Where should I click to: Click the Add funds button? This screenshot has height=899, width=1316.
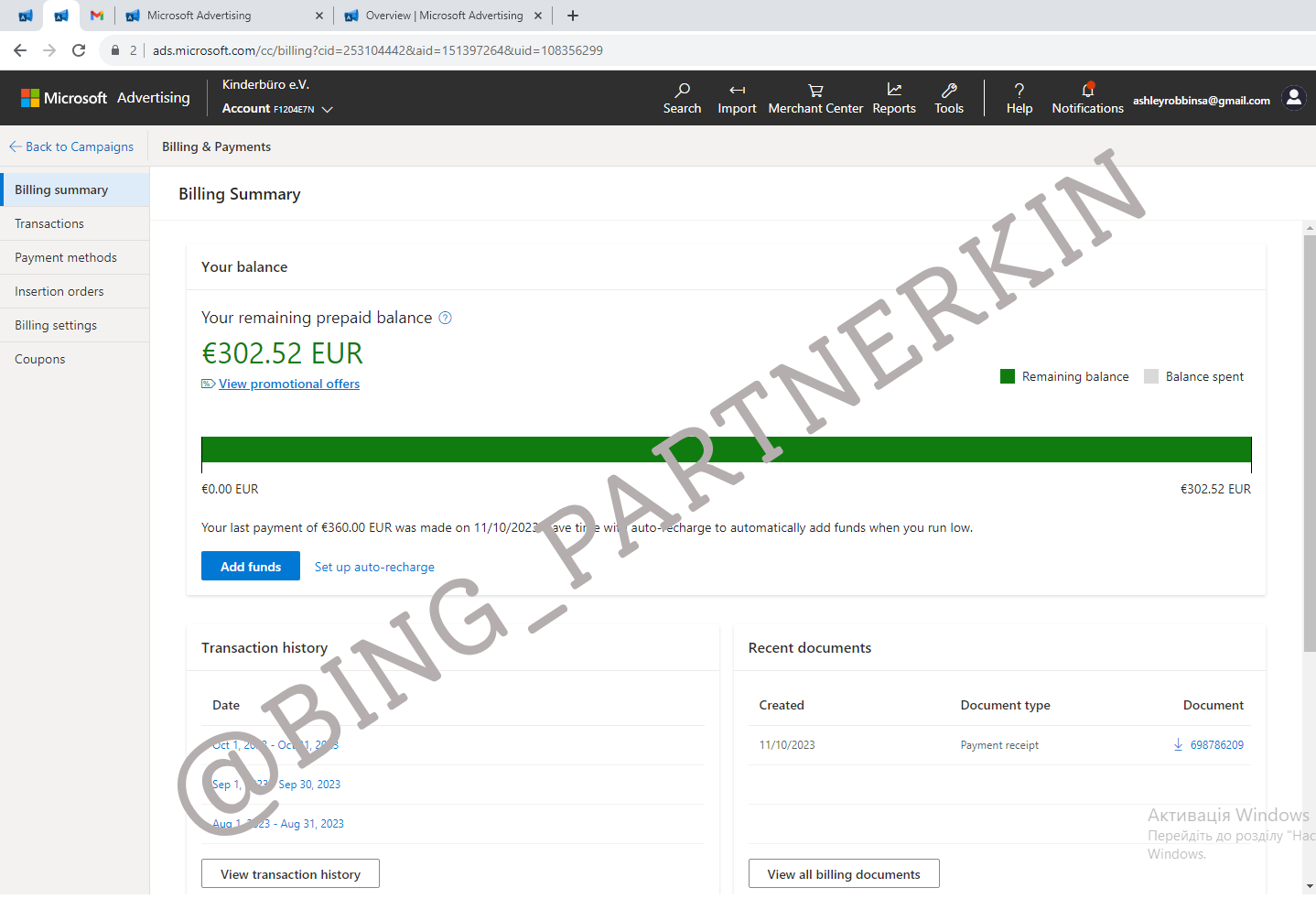(251, 566)
